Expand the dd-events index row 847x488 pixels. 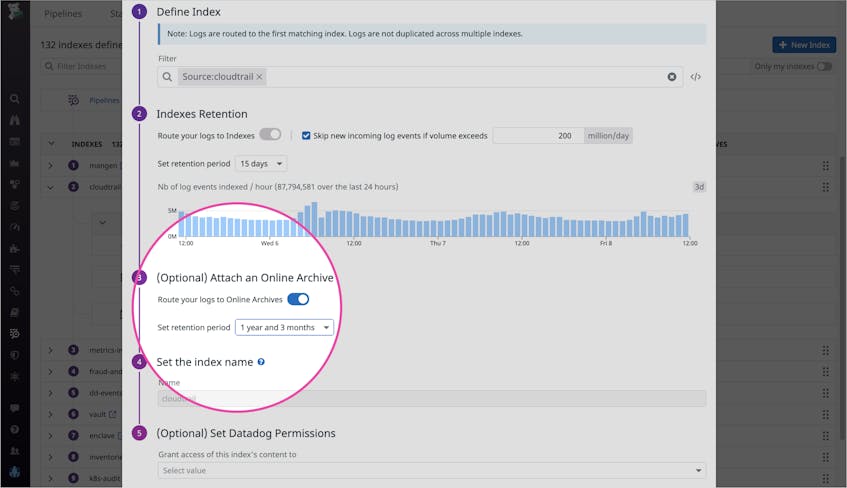[51, 393]
